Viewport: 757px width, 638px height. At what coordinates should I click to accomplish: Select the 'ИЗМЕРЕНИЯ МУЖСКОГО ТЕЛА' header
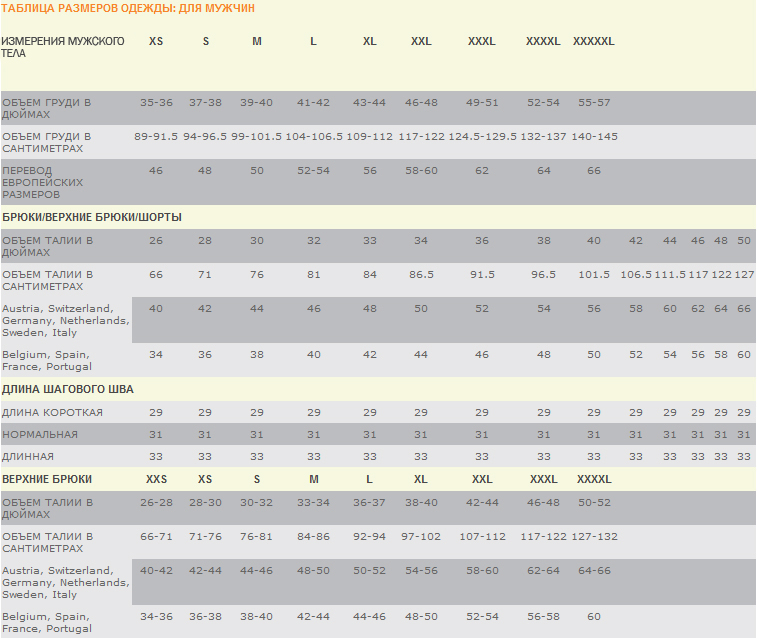63,47
